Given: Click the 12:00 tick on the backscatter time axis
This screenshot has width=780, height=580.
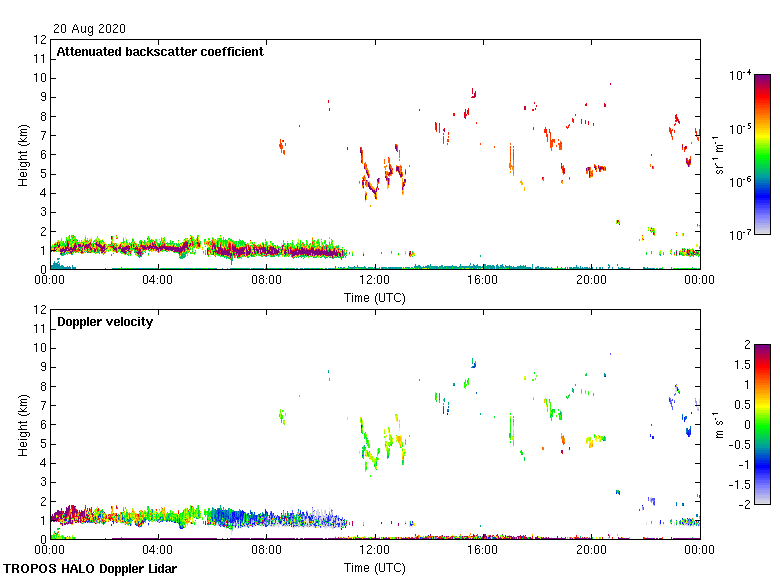Looking at the screenshot, I should pyautogui.click(x=374, y=282).
